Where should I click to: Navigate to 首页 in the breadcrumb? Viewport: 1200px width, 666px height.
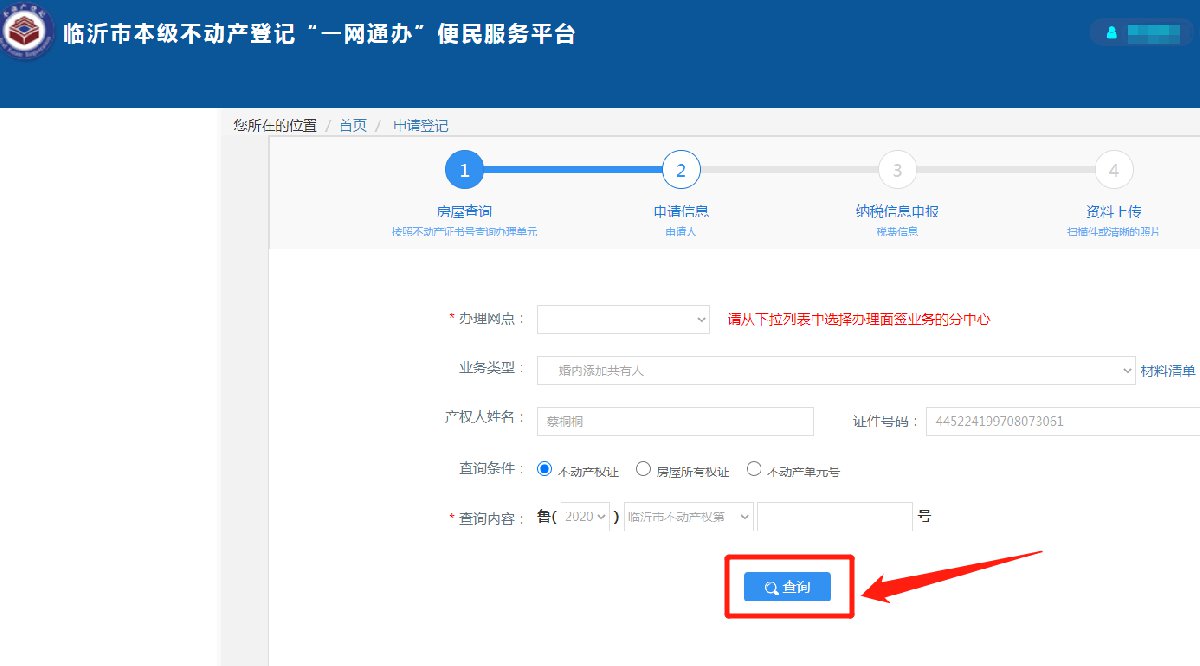[x=353, y=126]
